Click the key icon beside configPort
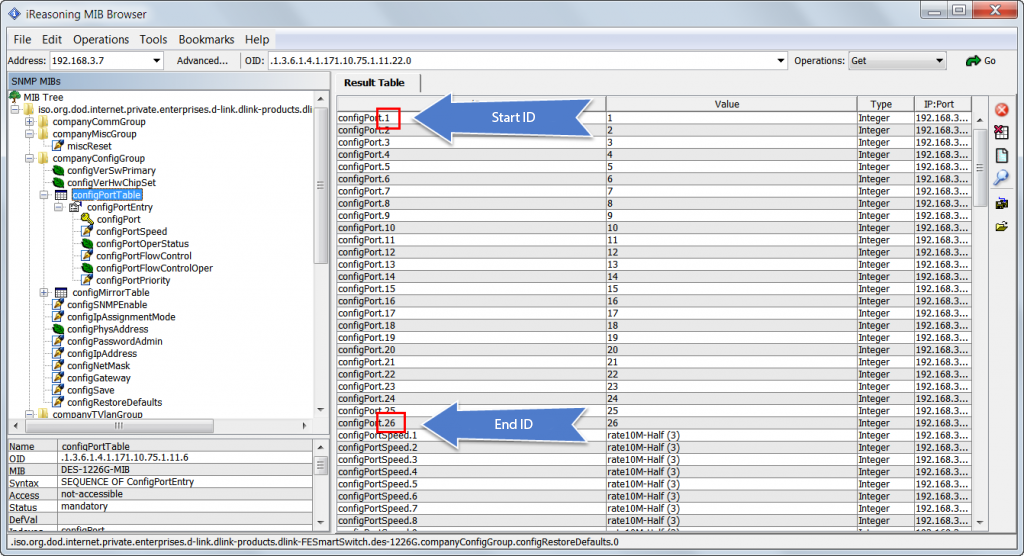This screenshot has height=556, width=1024. click(x=87, y=219)
